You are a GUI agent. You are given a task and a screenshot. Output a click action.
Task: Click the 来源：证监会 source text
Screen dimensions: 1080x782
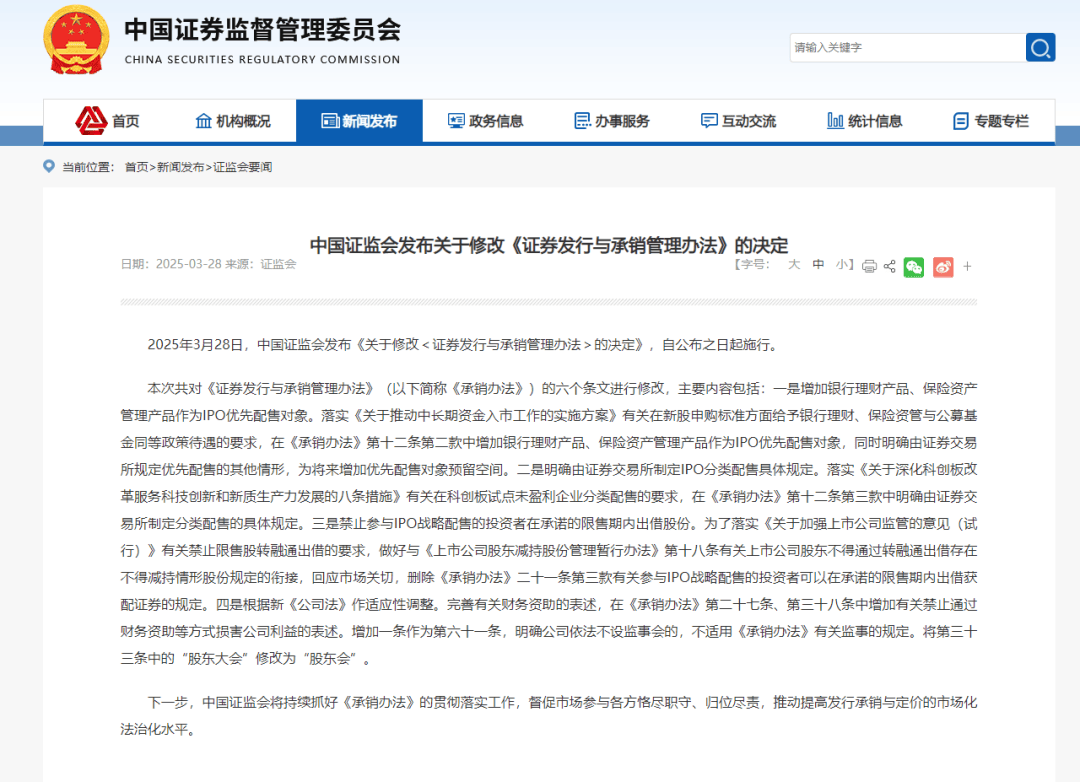click(261, 264)
